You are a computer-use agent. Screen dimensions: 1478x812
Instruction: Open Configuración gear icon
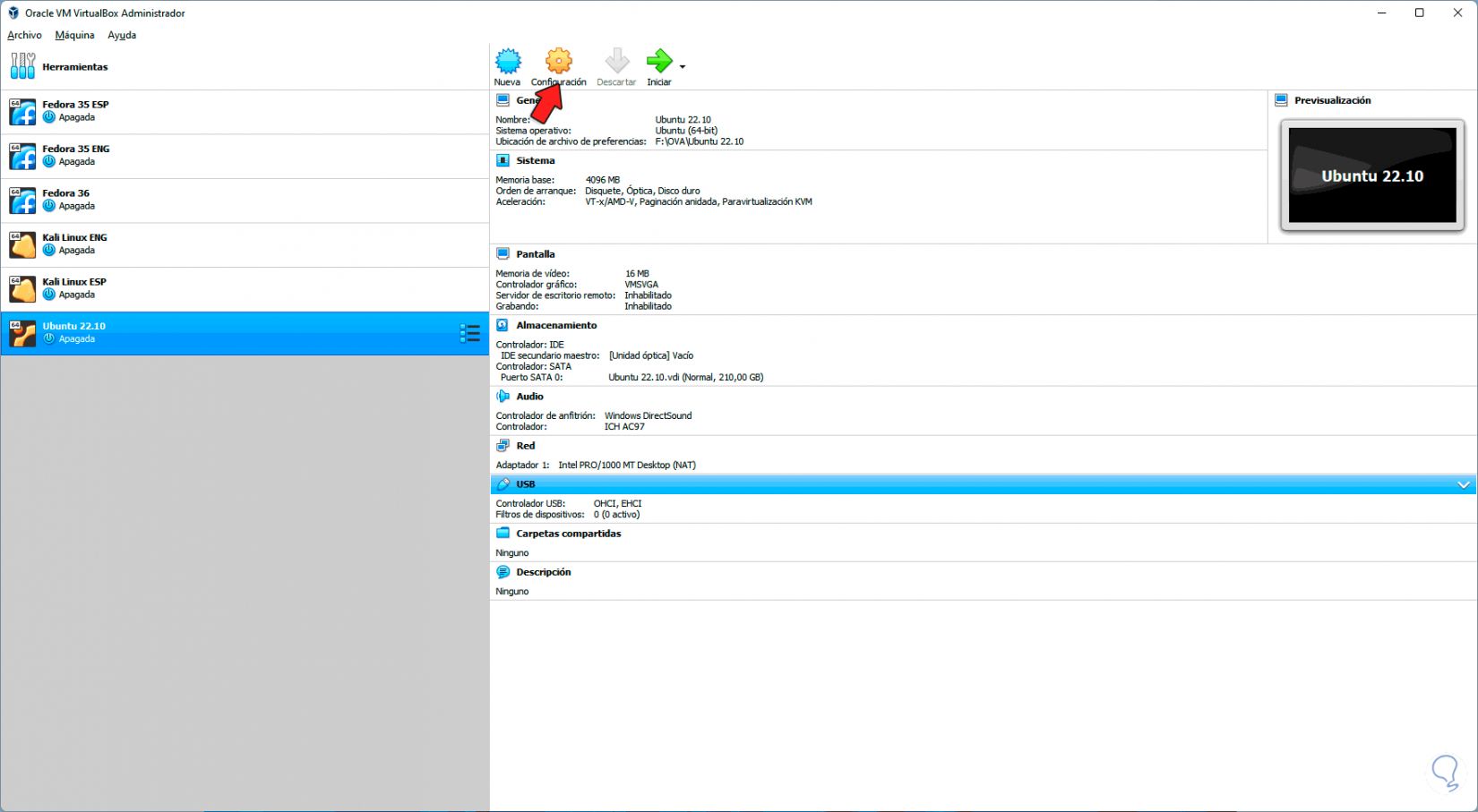tap(558, 61)
